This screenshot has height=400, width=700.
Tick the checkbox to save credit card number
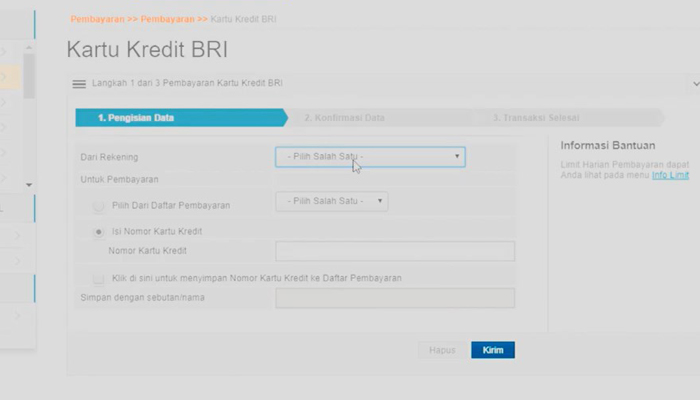click(98, 279)
